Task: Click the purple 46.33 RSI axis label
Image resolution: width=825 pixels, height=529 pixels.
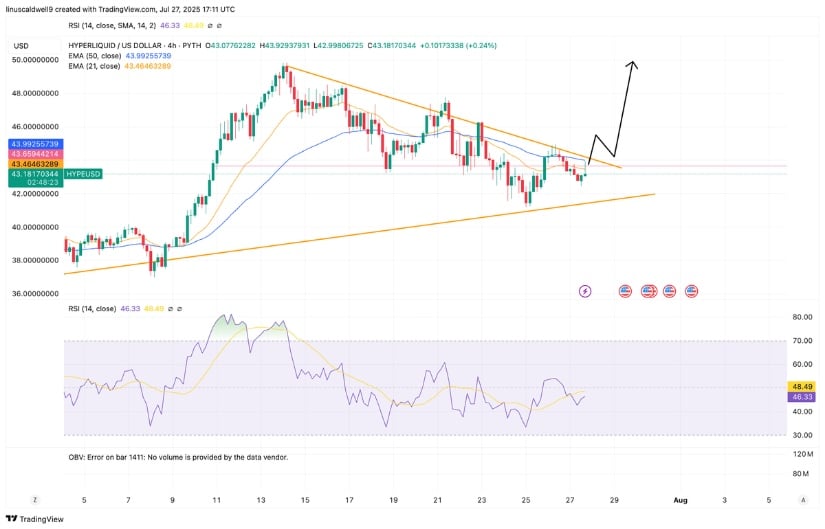Action: click(x=801, y=397)
